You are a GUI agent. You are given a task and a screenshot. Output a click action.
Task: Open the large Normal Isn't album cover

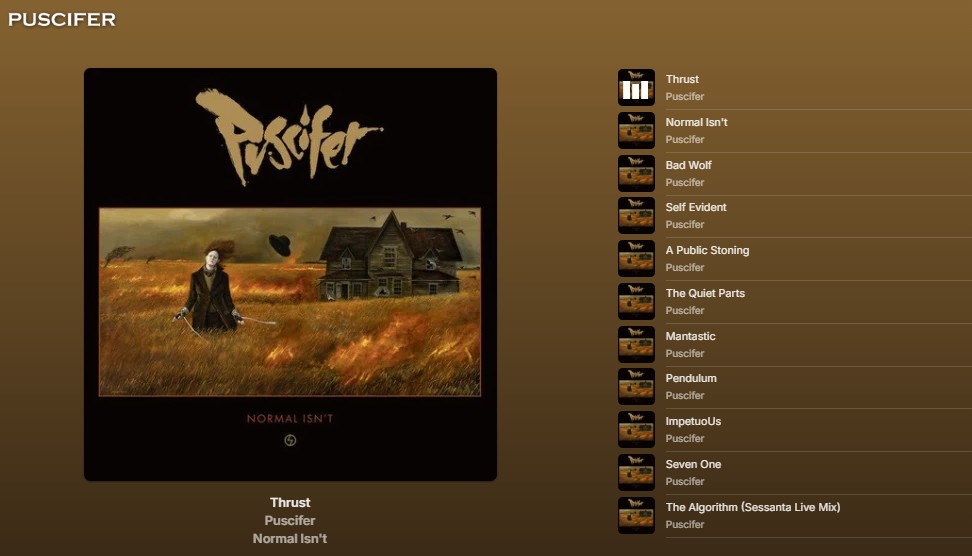(290, 275)
